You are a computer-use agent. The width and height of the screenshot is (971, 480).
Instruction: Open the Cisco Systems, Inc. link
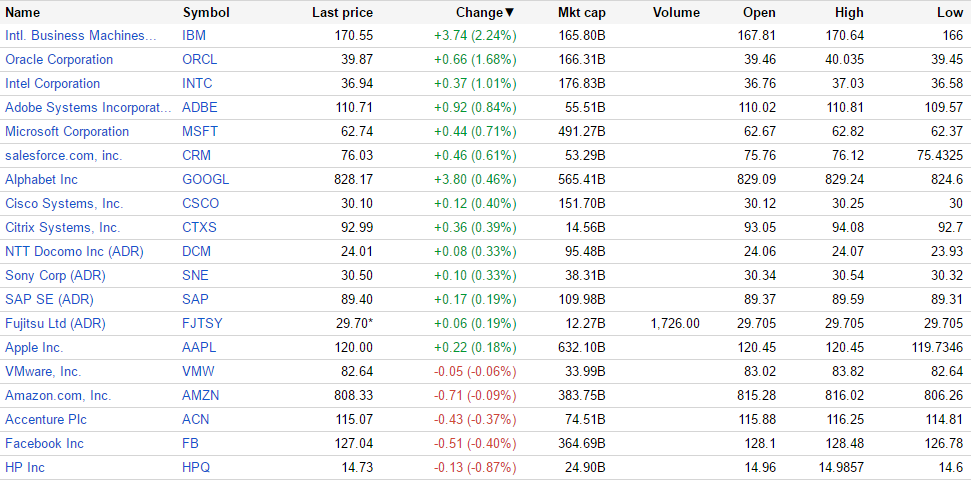(64, 204)
